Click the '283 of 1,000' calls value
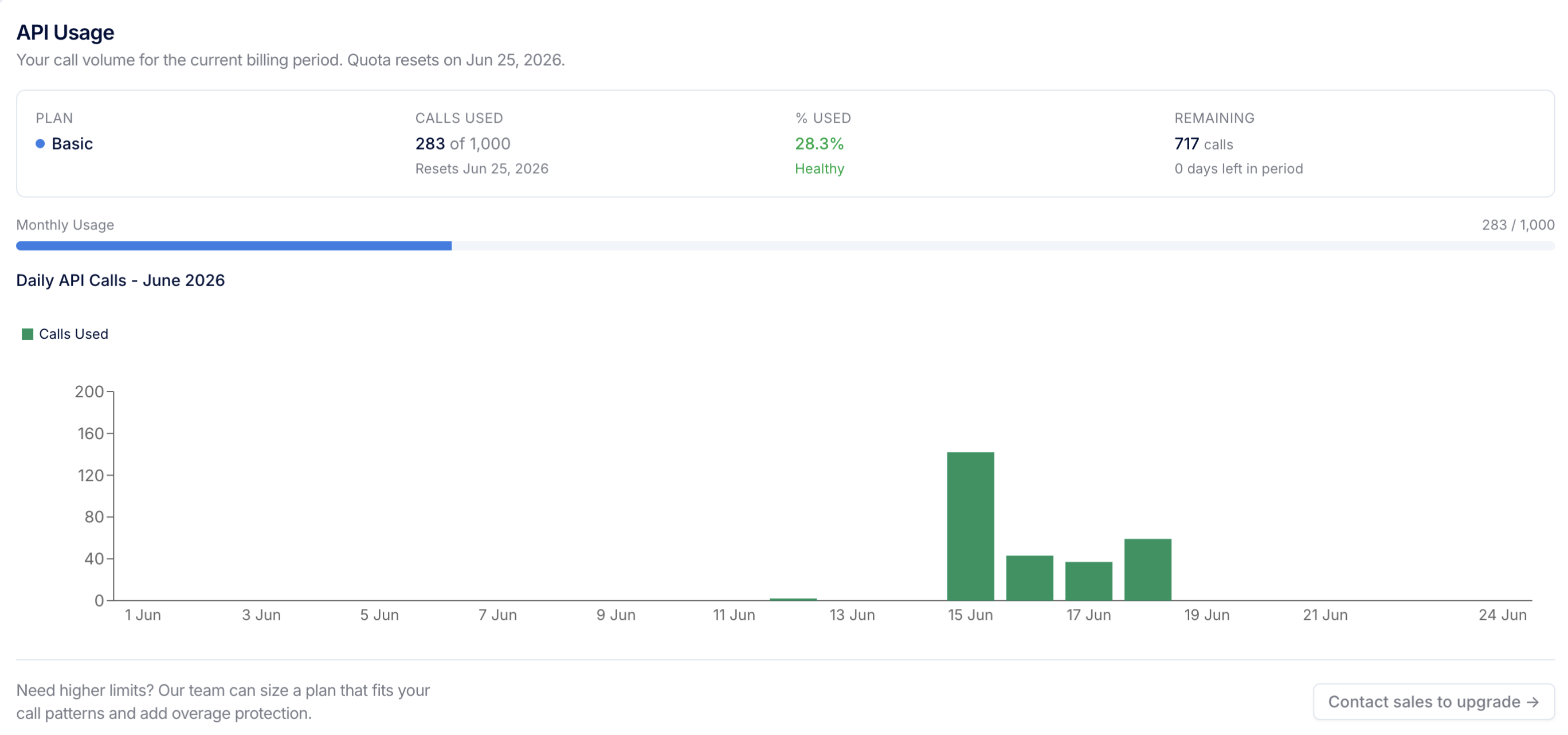This screenshot has width=1568, height=735. click(462, 144)
